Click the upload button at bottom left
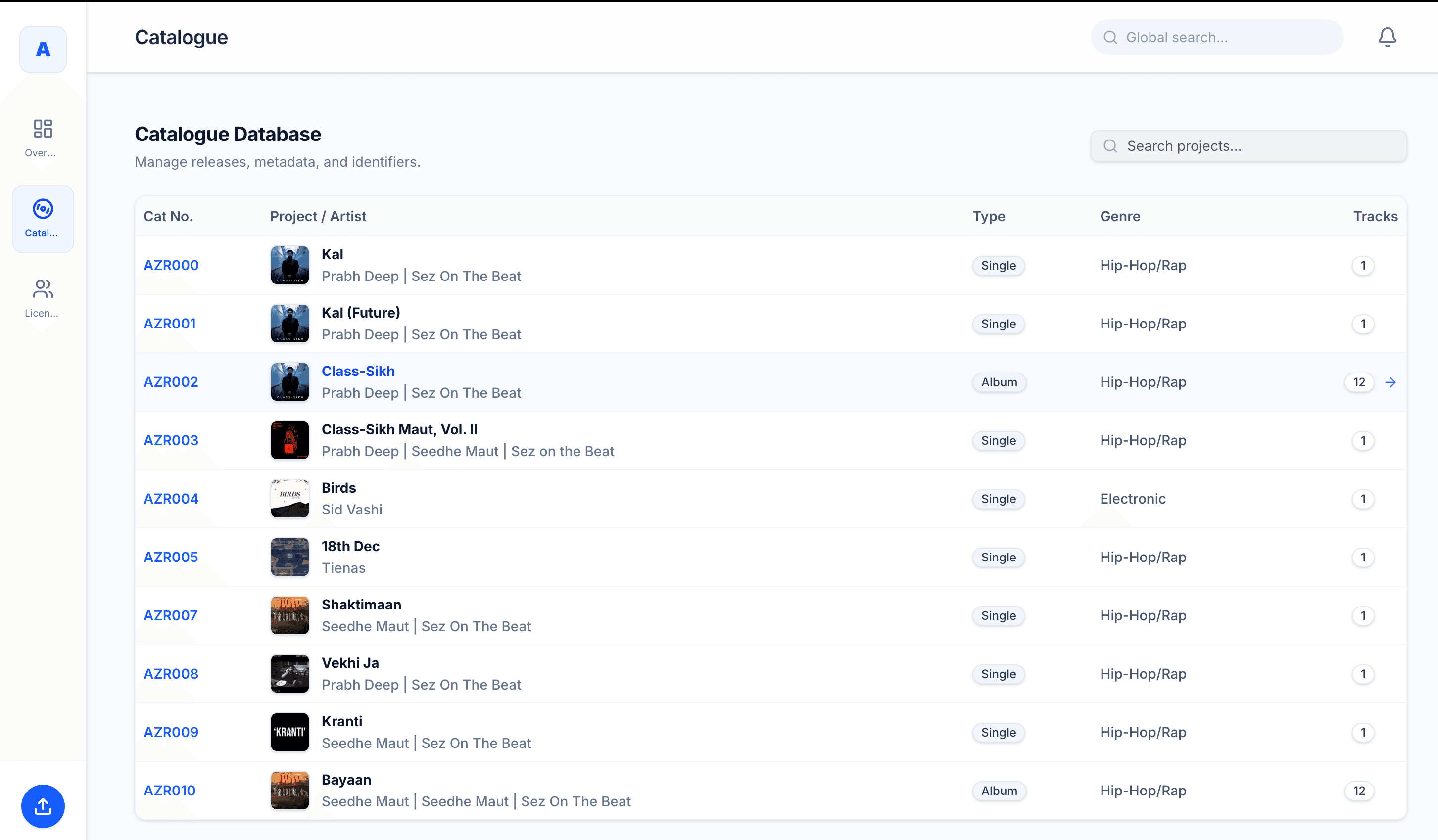The image size is (1438, 840). coord(43,806)
